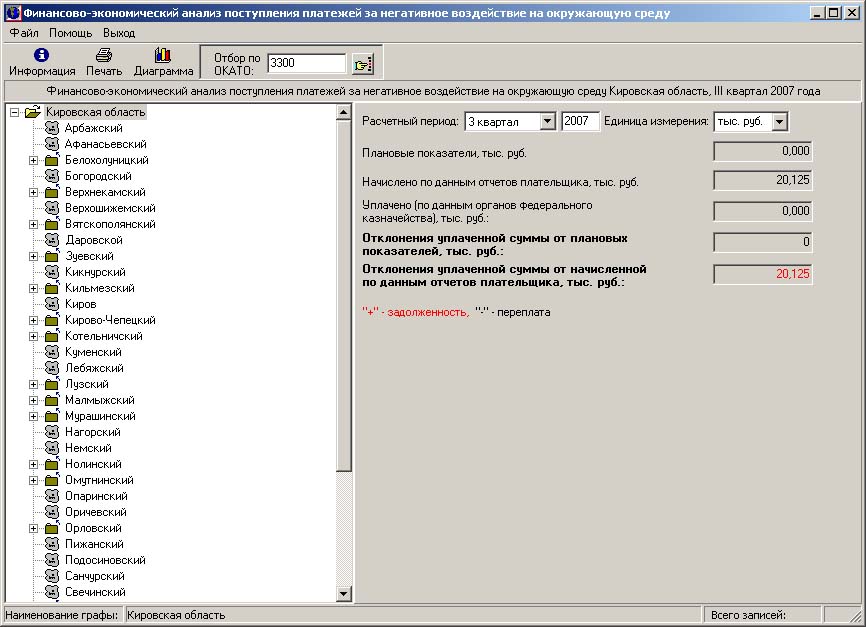Open the Диаграмма chart icon
This screenshot has width=866, height=627.
point(163,56)
